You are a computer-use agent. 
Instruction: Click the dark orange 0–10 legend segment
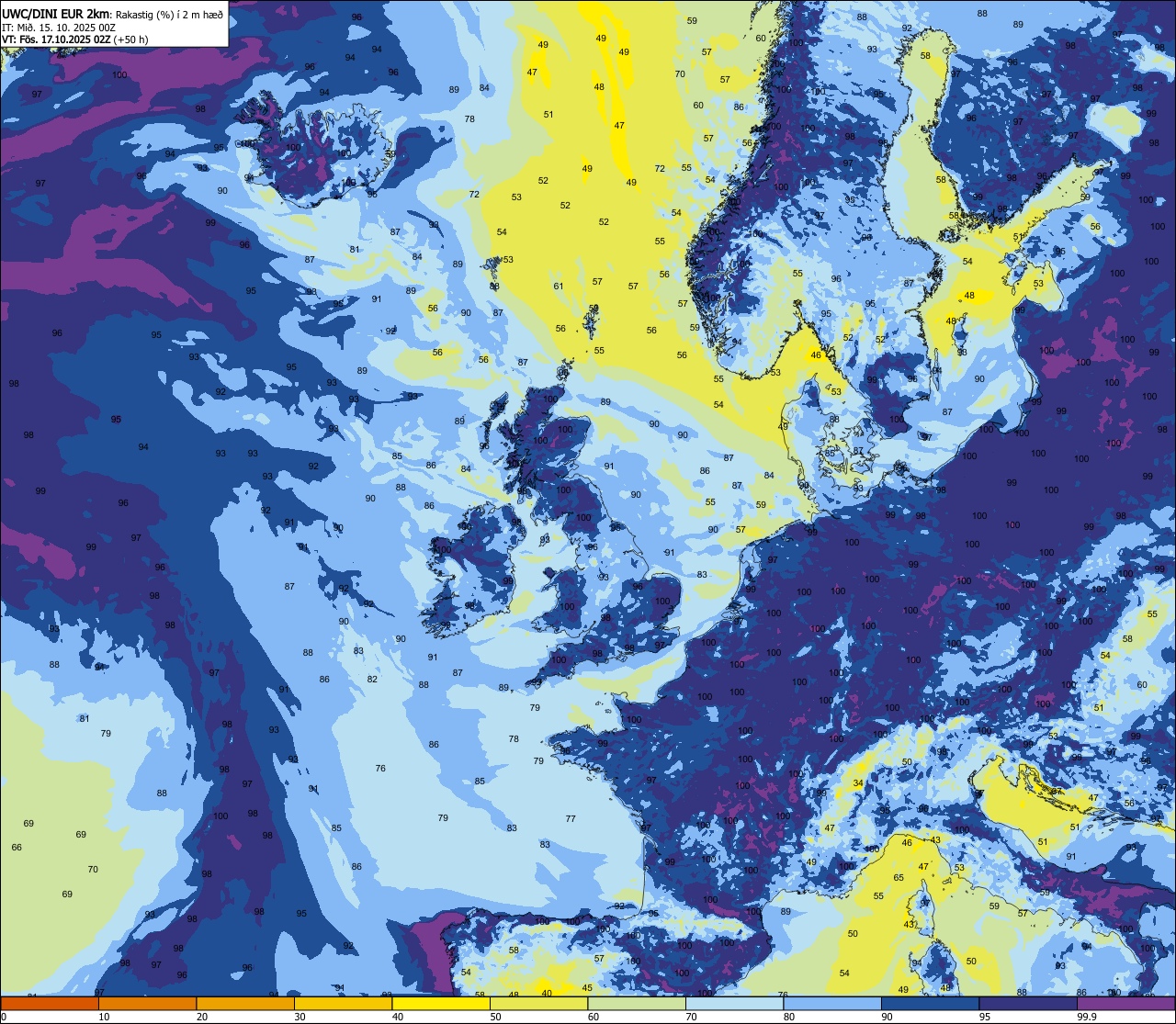(50, 1003)
